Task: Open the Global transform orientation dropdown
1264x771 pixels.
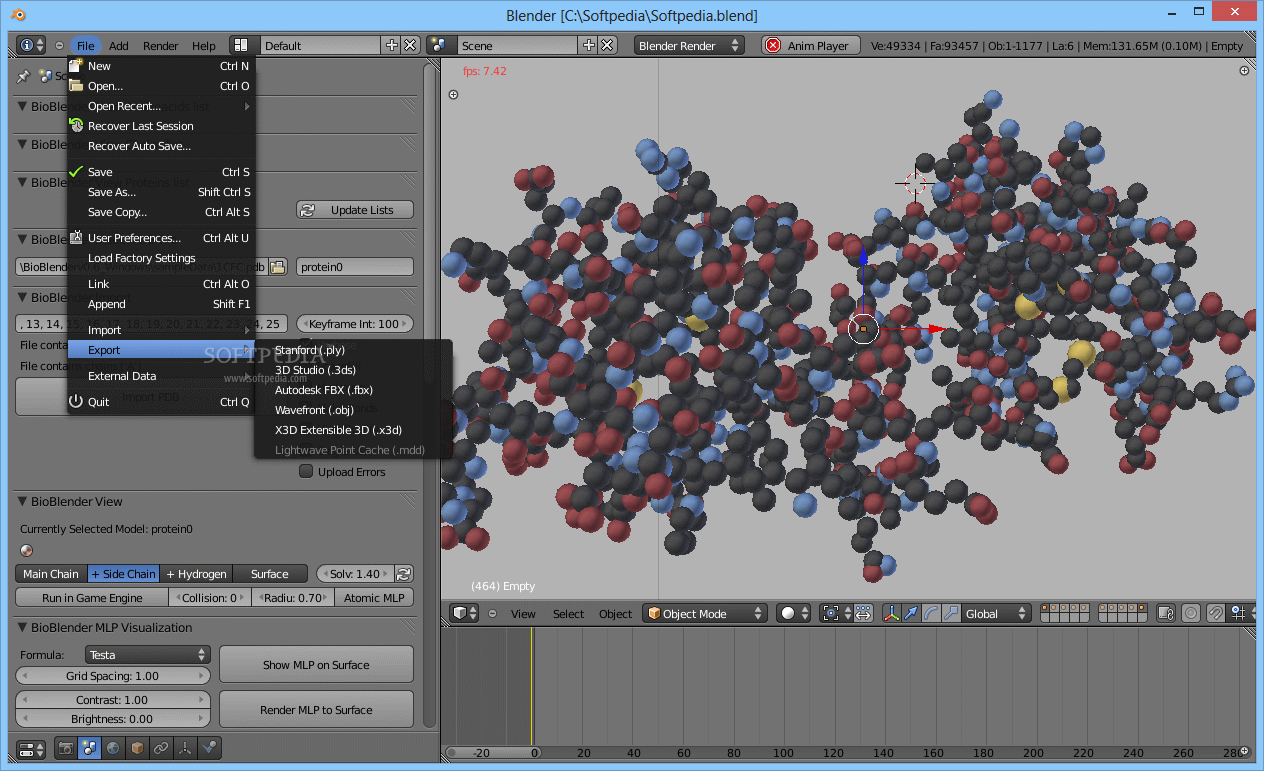Action: [997, 614]
